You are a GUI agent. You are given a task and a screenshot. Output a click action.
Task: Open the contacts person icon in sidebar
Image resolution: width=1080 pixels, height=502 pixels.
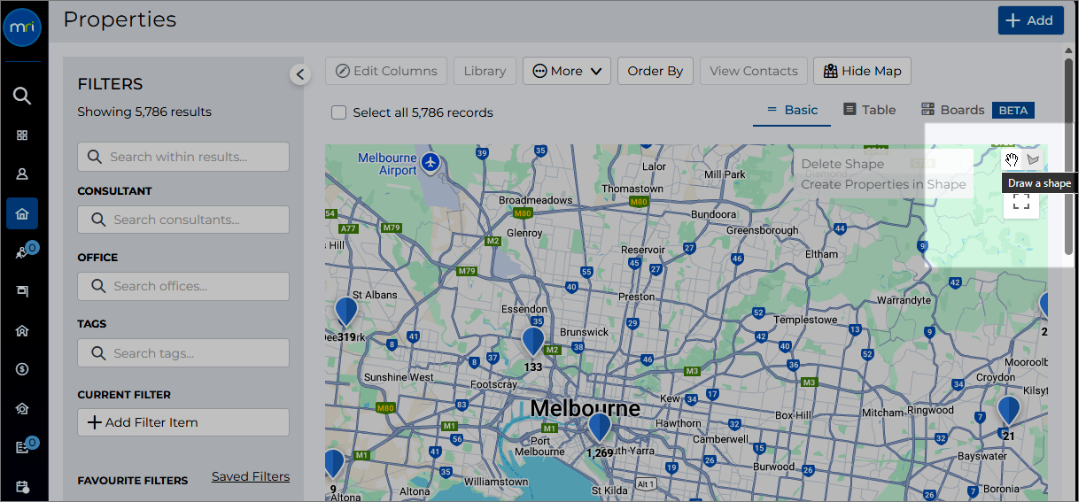click(22, 174)
